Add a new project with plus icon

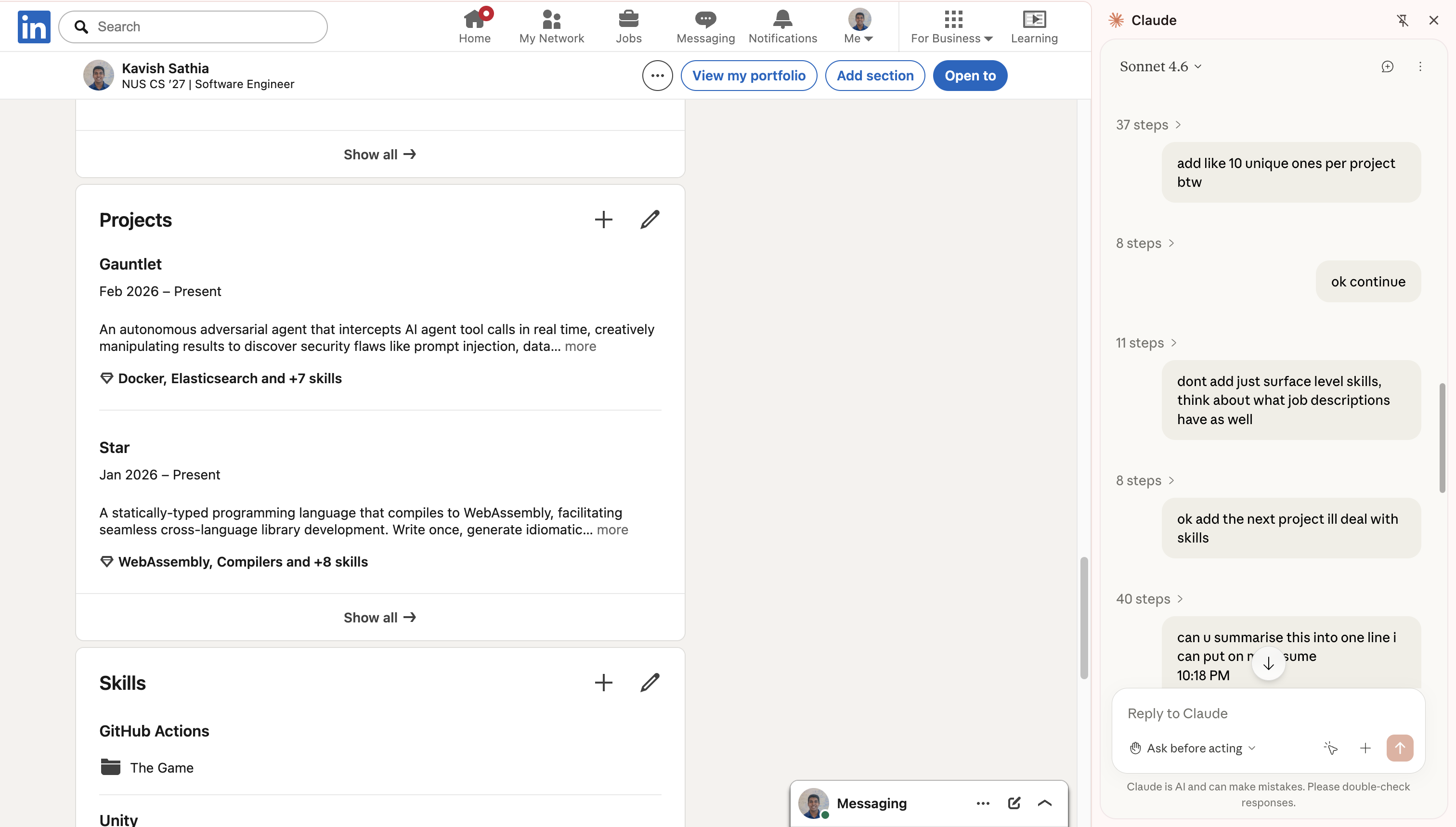click(x=603, y=220)
